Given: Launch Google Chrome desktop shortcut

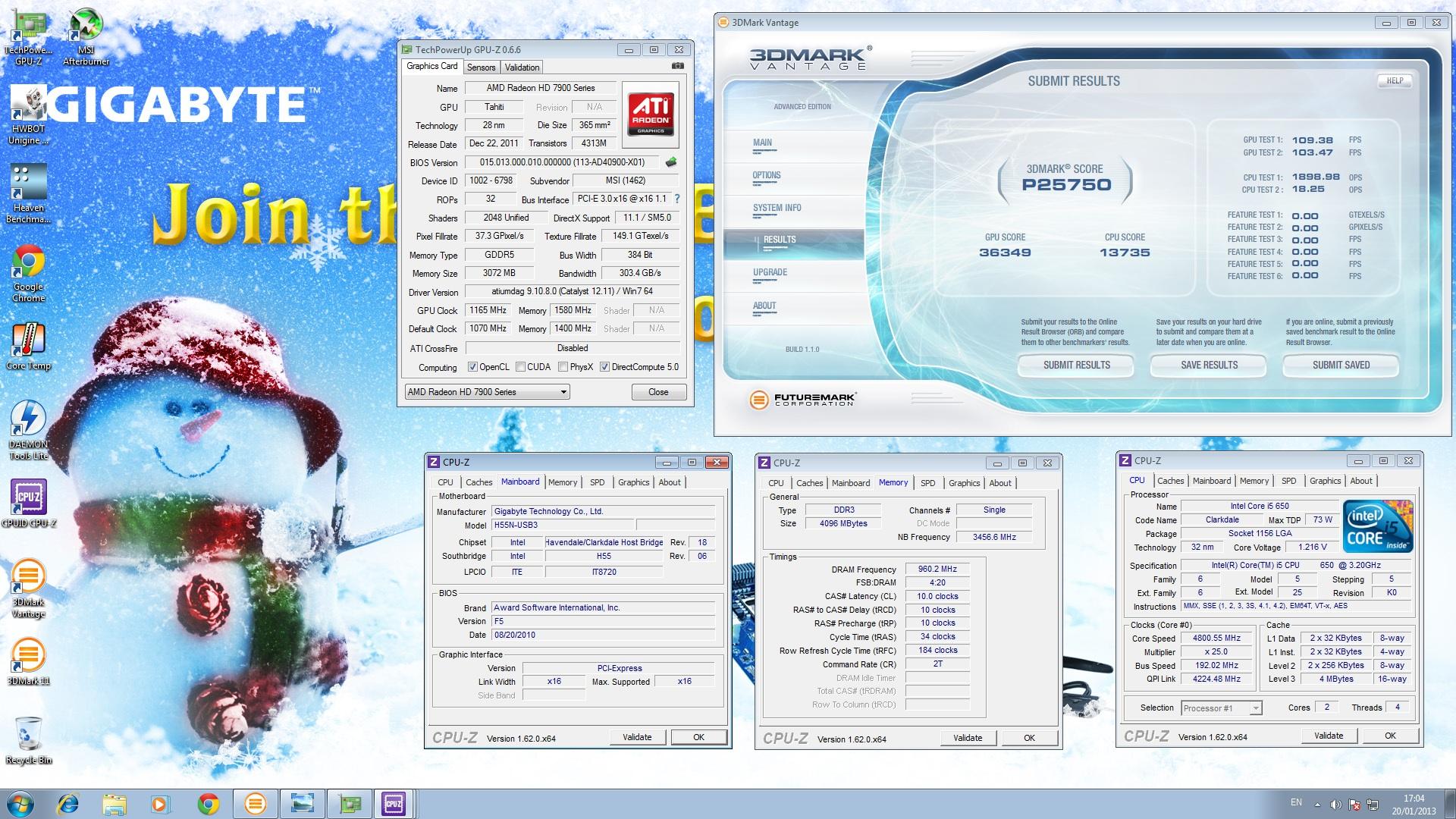Looking at the screenshot, I should click(x=29, y=273).
